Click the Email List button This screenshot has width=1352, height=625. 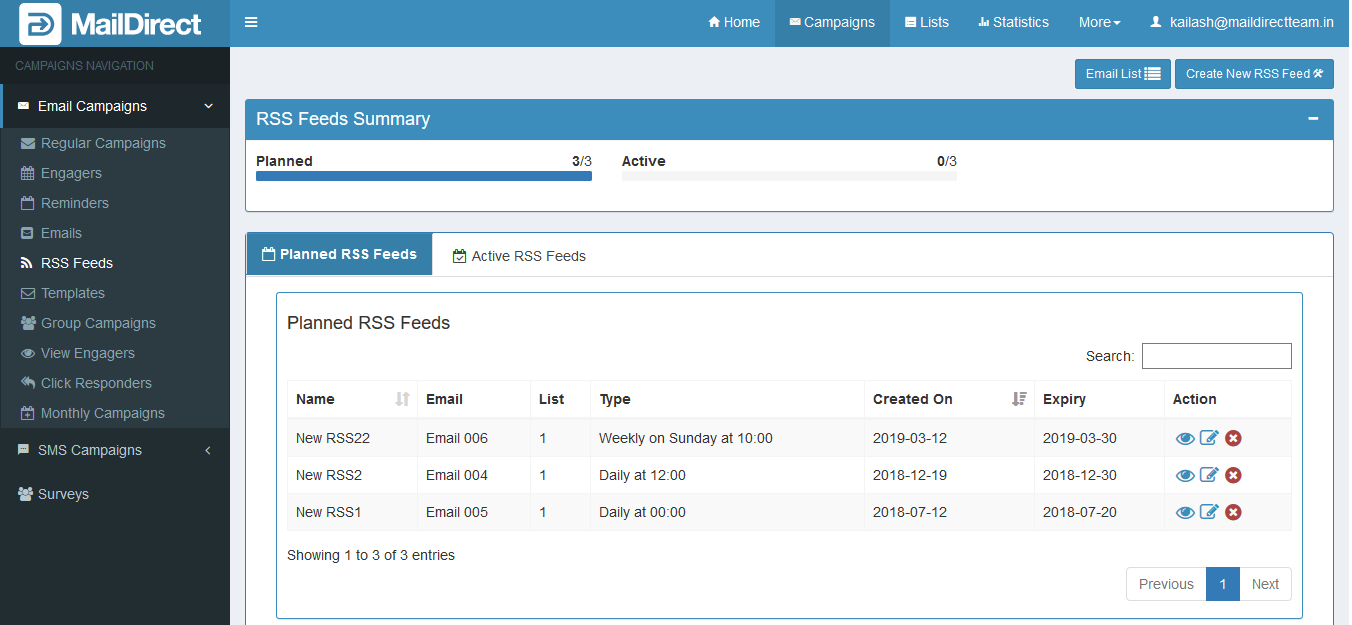point(1122,73)
